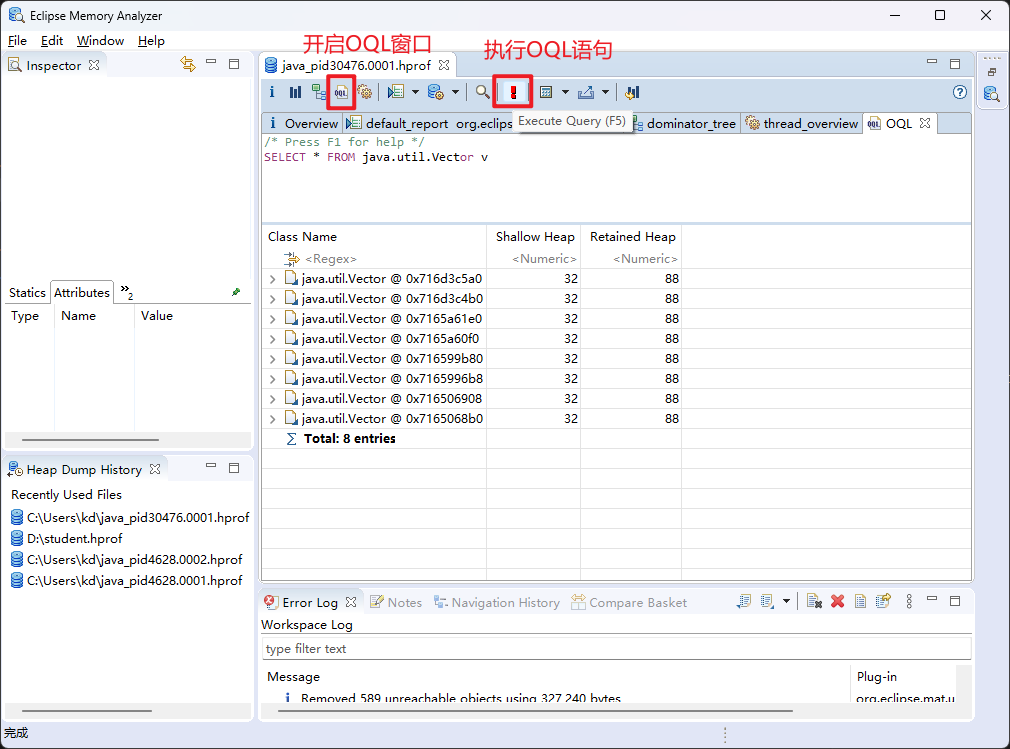Viewport: 1010px width, 749px height.
Task: Click Export Log icon in Error Log
Action: pos(744,602)
